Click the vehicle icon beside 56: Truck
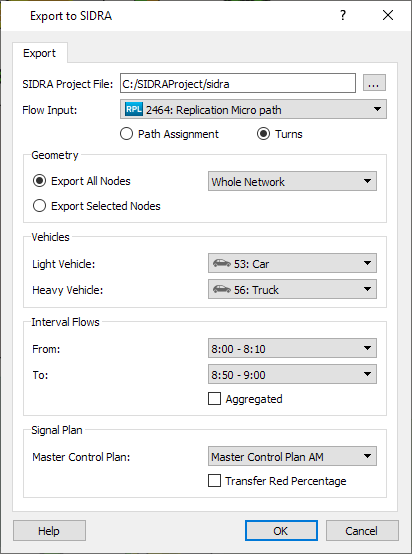This screenshot has width=412, height=554. pos(222,289)
